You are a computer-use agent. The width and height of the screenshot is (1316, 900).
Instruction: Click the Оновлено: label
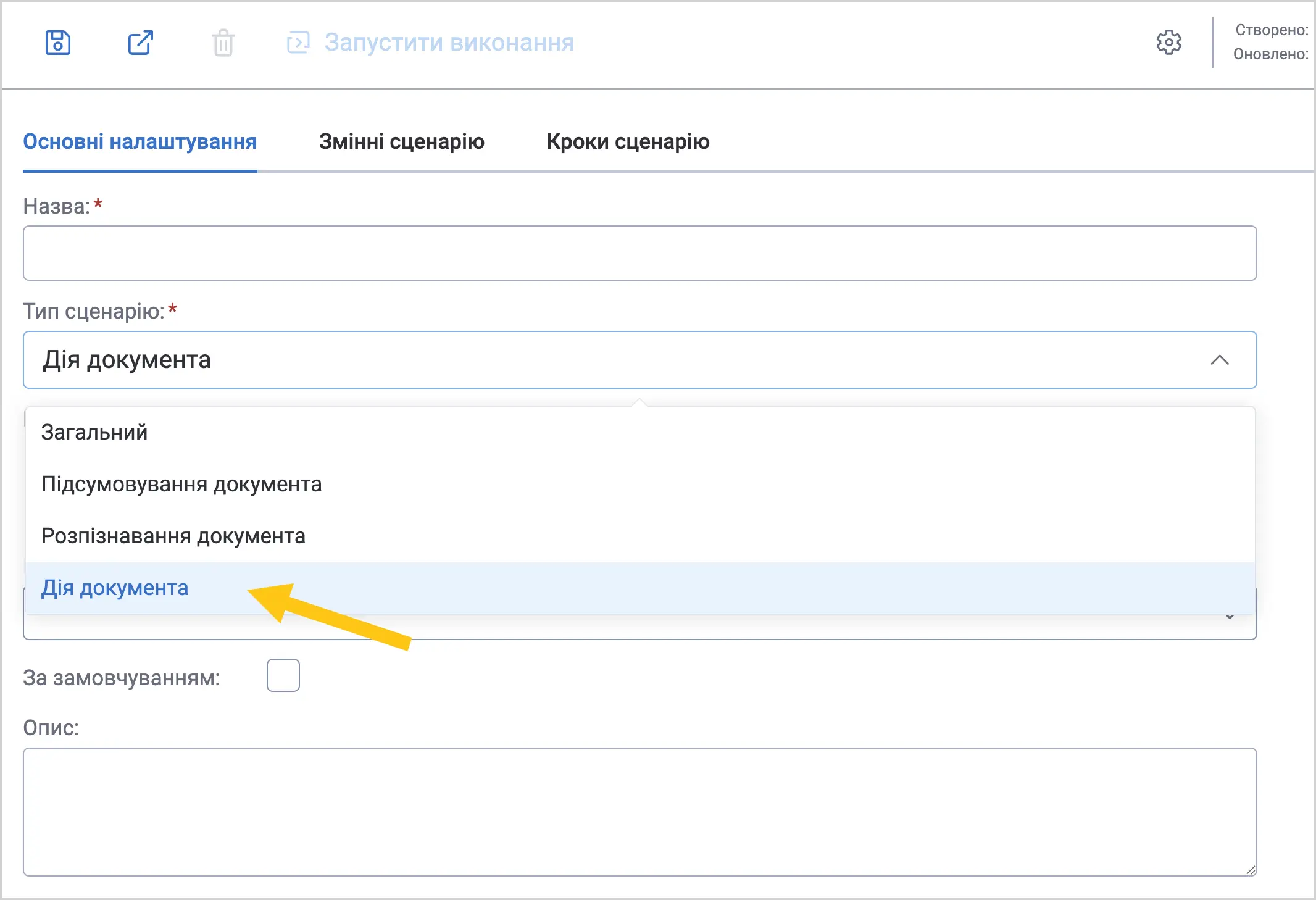[1271, 54]
